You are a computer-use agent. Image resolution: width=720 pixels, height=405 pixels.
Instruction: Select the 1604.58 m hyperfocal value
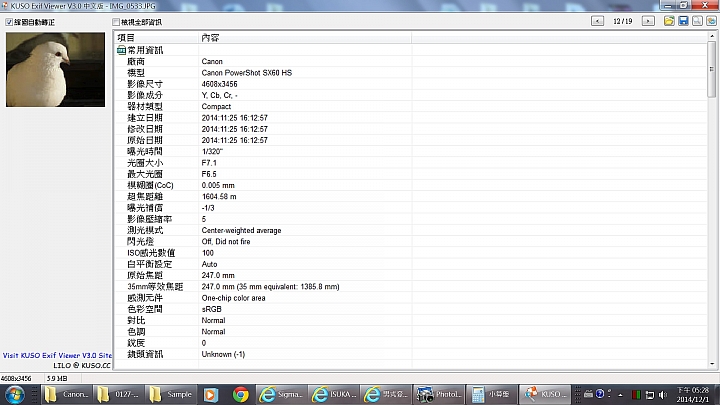pos(219,197)
